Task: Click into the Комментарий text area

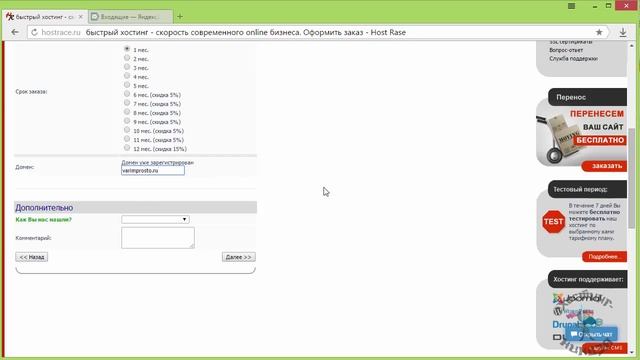Action: click(158, 238)
